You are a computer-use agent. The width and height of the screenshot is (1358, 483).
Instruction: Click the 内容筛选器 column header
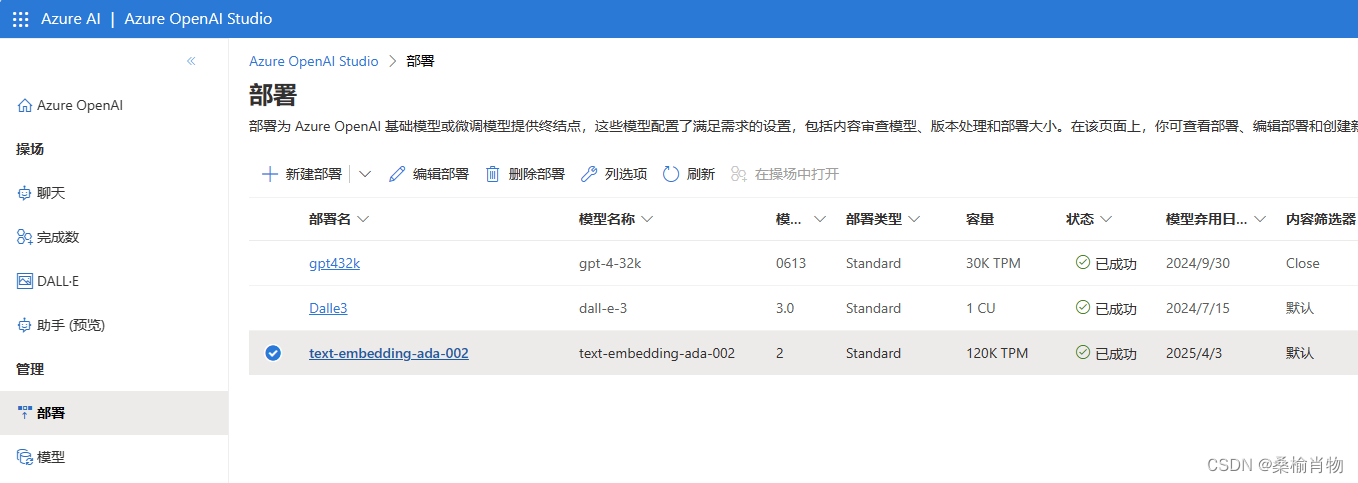coord(1321,219)
